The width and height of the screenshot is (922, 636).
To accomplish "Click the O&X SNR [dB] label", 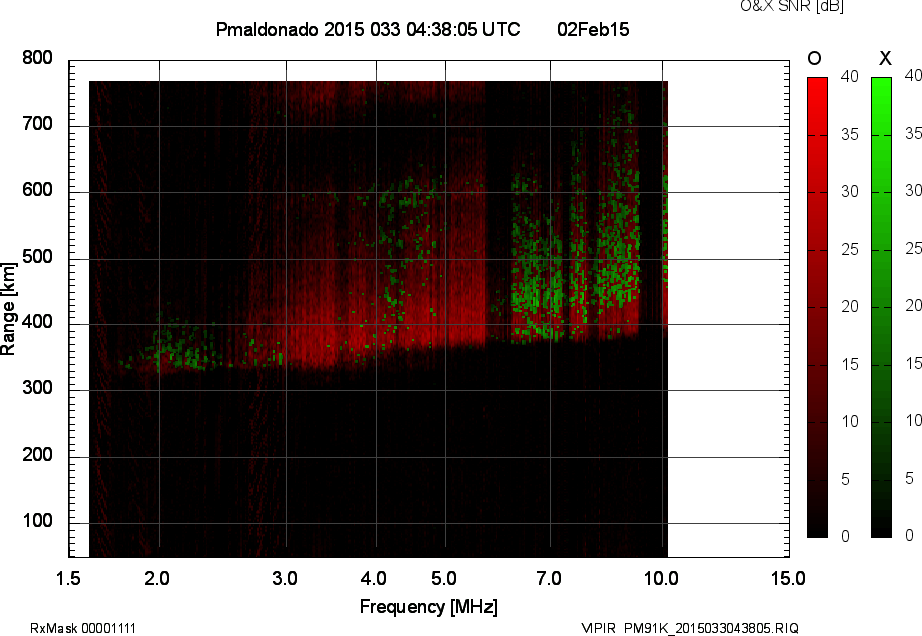I will [777, 7].
